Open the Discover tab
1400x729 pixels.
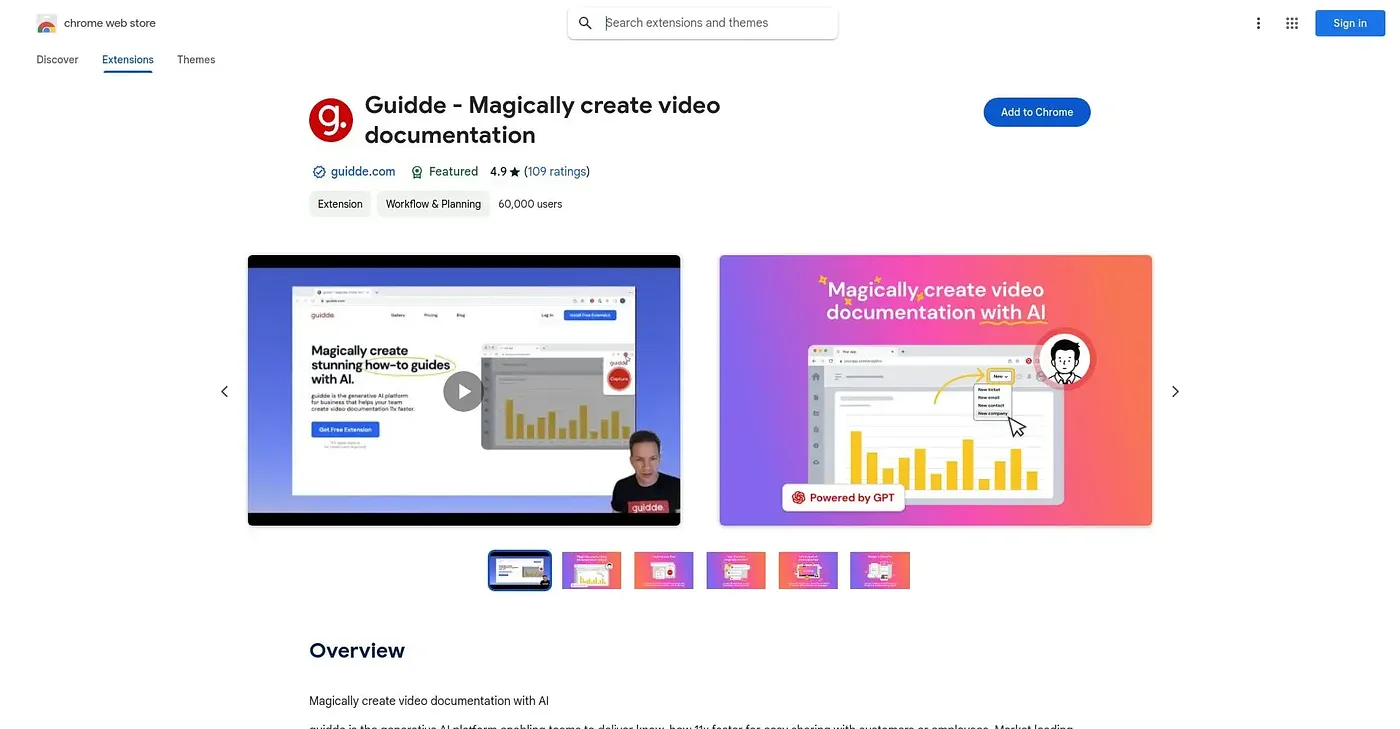[x=57, y=60]
